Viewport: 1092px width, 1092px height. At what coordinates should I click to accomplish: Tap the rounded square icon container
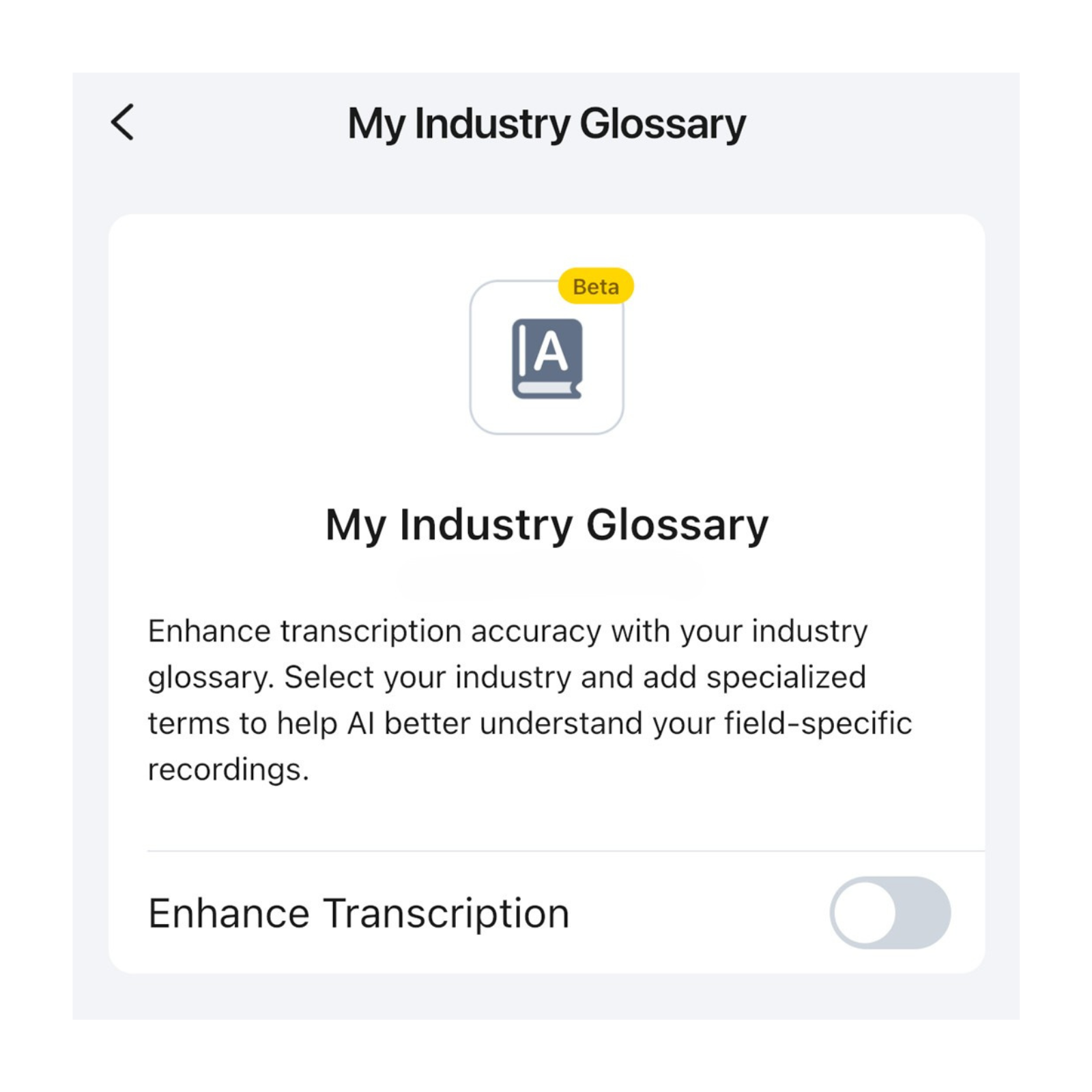tap(491, 409)
